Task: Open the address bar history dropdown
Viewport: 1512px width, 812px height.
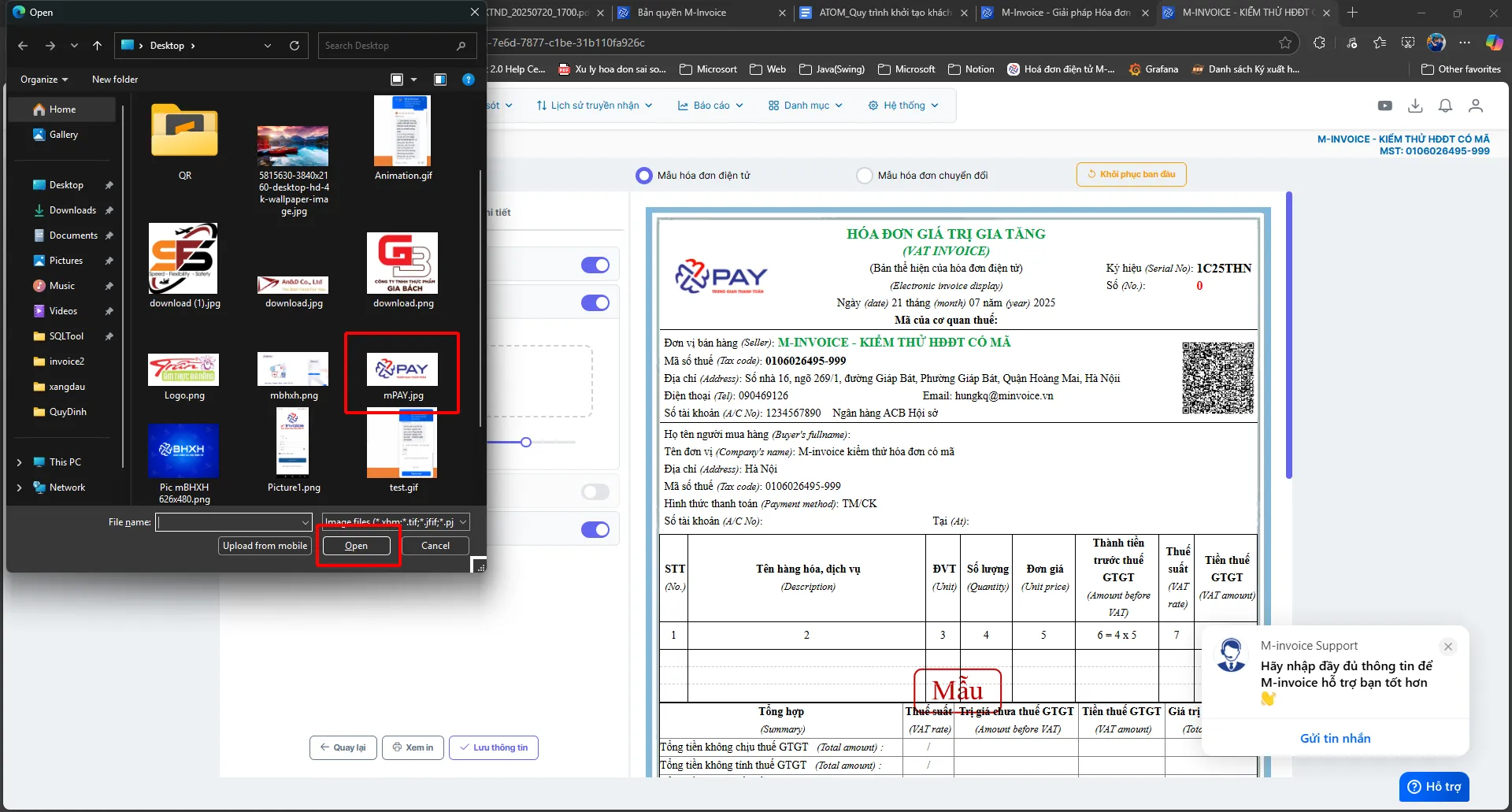Action: [268, 46]
